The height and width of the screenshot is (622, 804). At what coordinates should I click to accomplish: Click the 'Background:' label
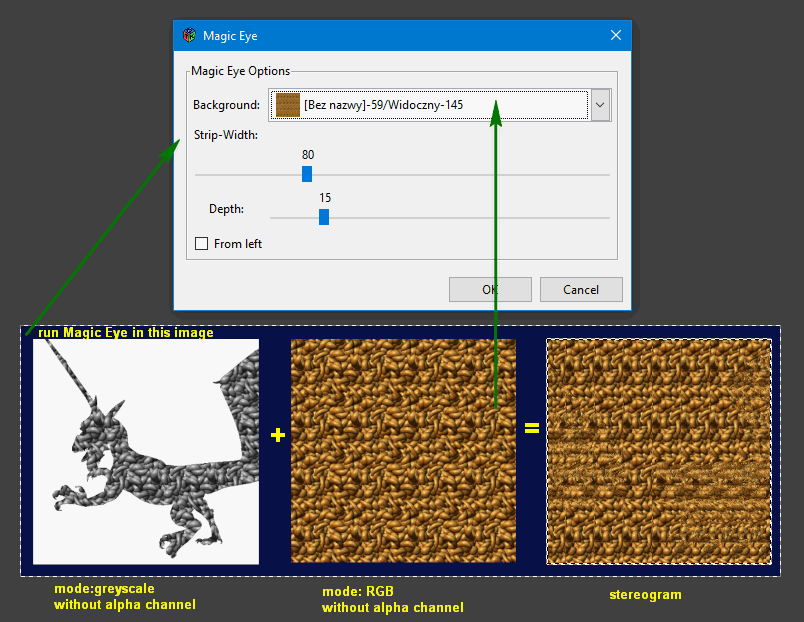[226, 105]
